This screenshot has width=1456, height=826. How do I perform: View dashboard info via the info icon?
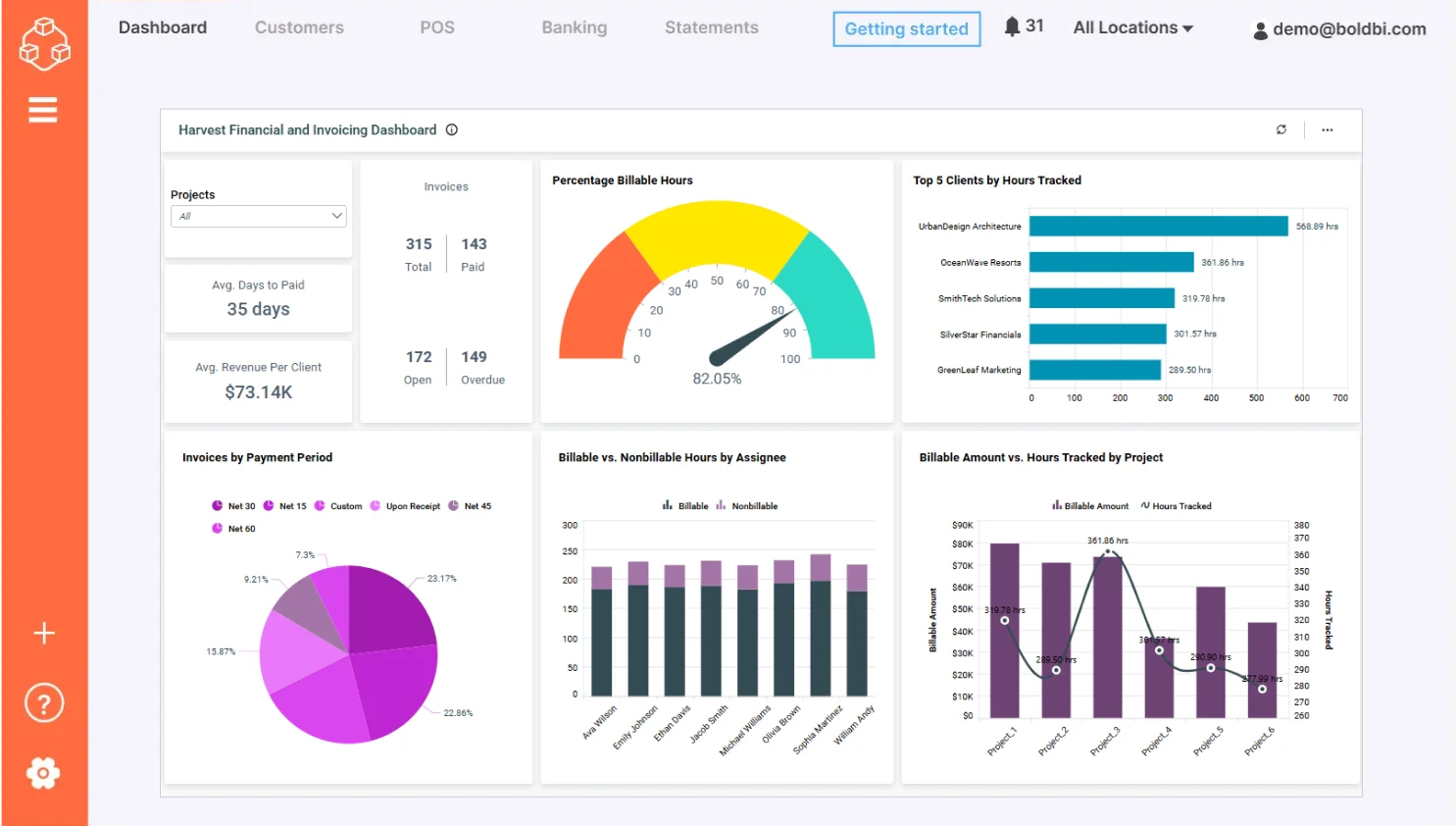pos(451,129)
